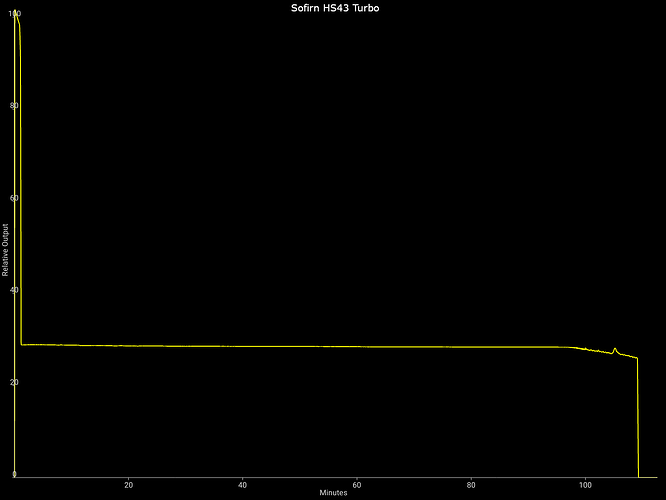
Task: Click the curve's corner after the initial step-down
Action: tap(22, 344)
